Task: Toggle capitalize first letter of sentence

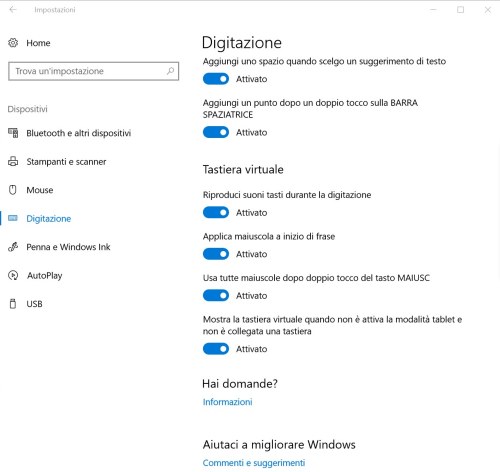Action: click(216, 254)
